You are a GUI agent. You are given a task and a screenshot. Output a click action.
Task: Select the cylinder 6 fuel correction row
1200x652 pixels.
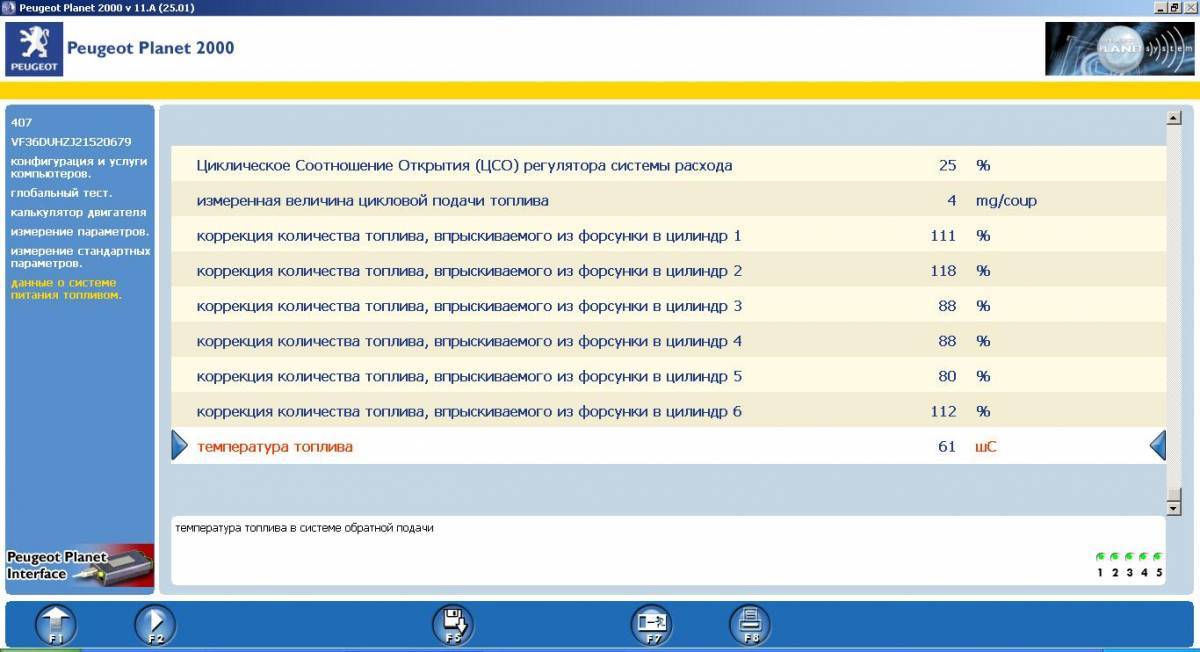click(x=469, y=411)
